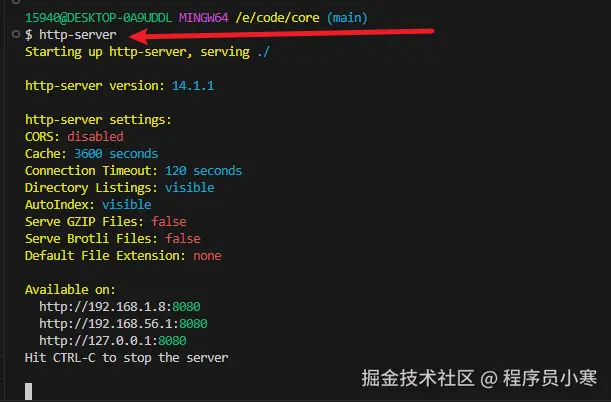The width and height of the screenshot is (611, 402).
Task: Click the AutoIndex visible value
Action: 127,204
